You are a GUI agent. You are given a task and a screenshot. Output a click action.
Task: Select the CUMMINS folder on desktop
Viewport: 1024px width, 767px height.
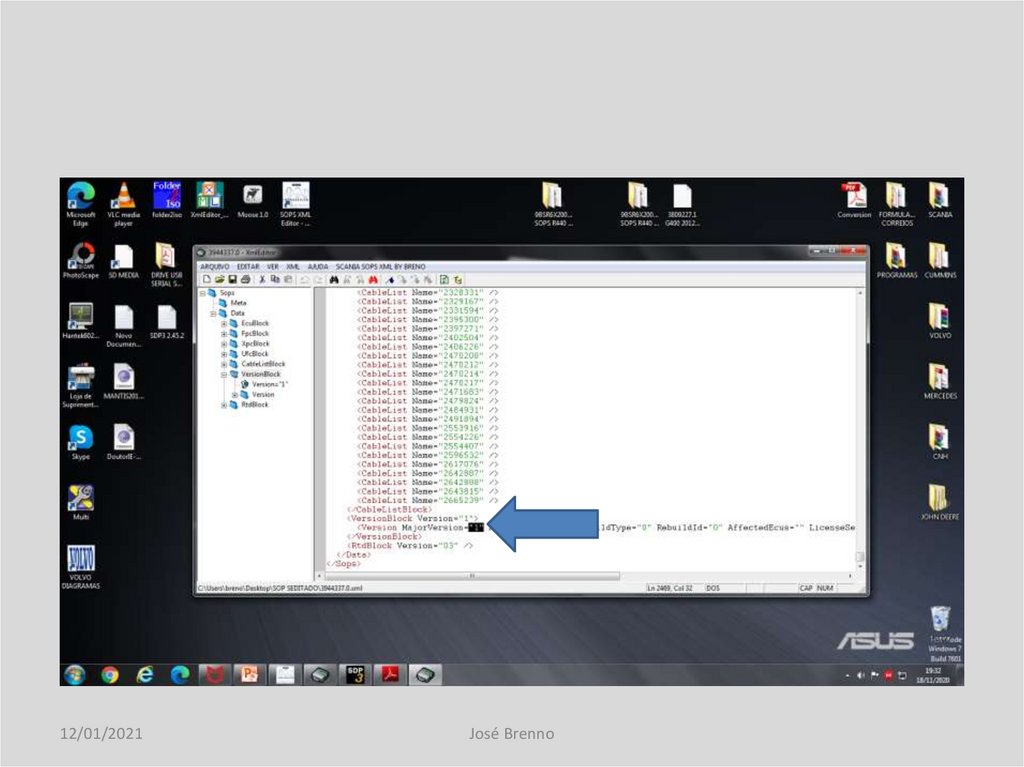tap(940, 260)
